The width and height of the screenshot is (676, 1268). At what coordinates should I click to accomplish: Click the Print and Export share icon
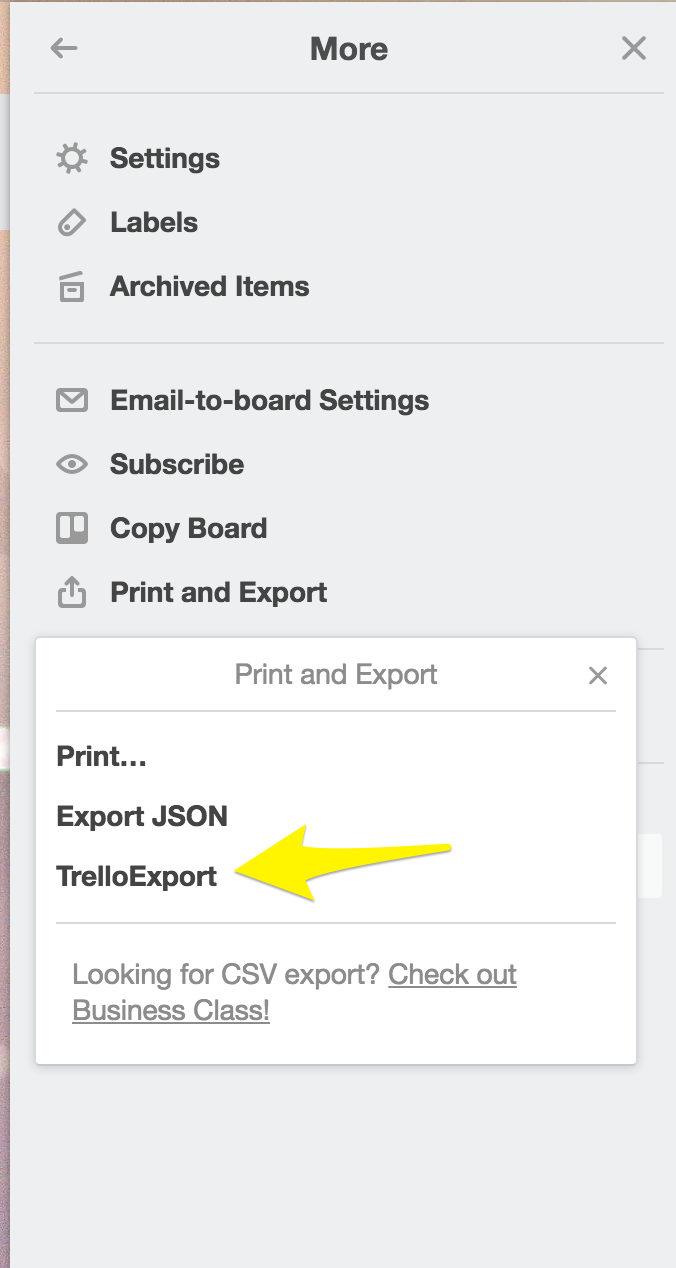(71, 592)
